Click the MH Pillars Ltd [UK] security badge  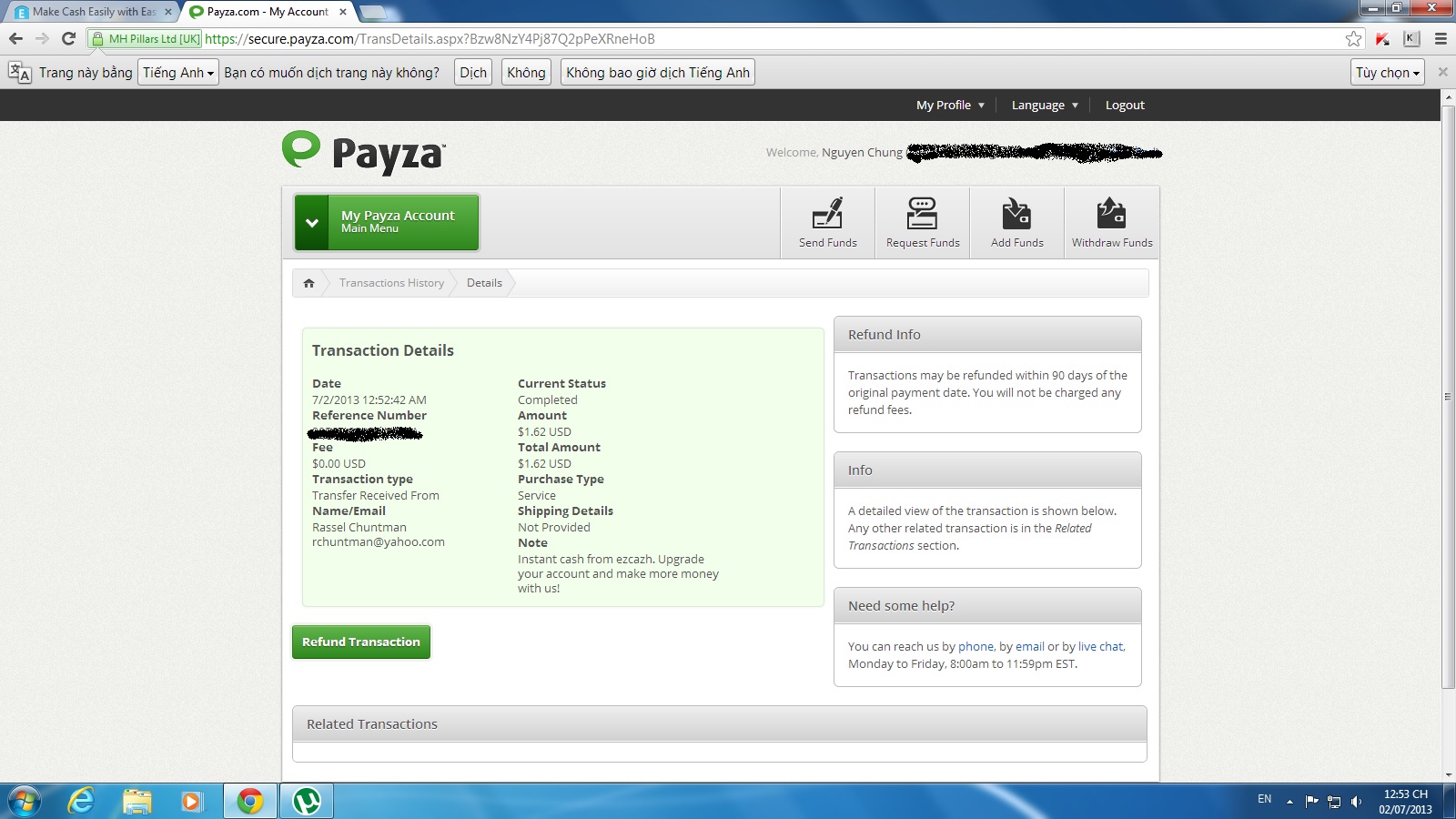[146, 39]
